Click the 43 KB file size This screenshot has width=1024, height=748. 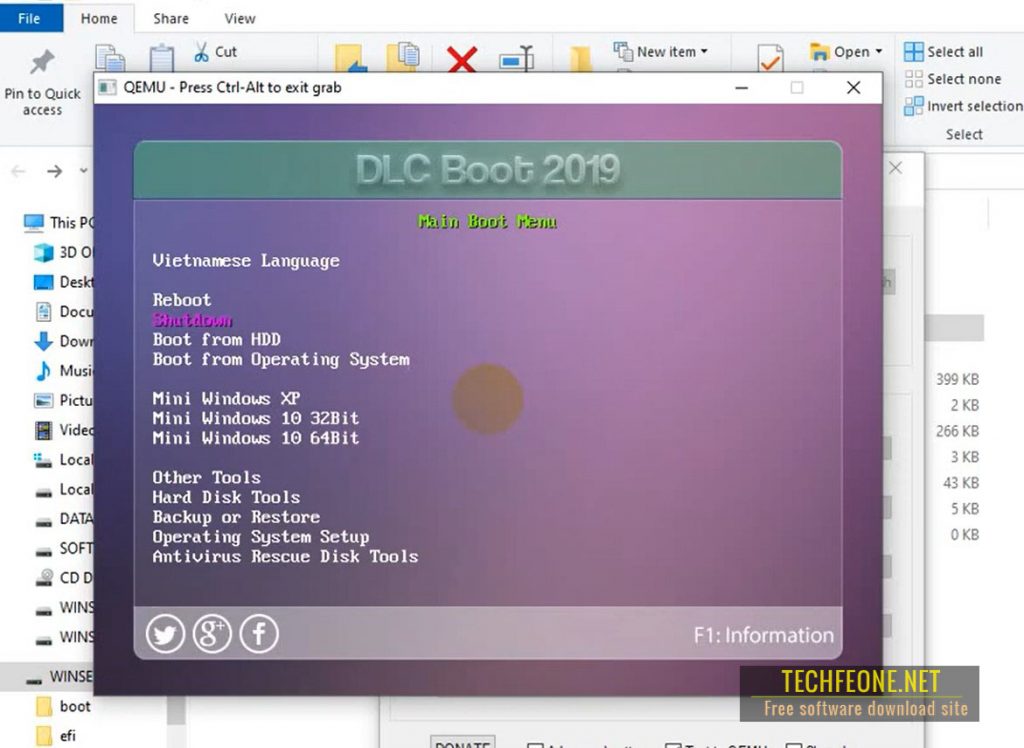point(961,483)
